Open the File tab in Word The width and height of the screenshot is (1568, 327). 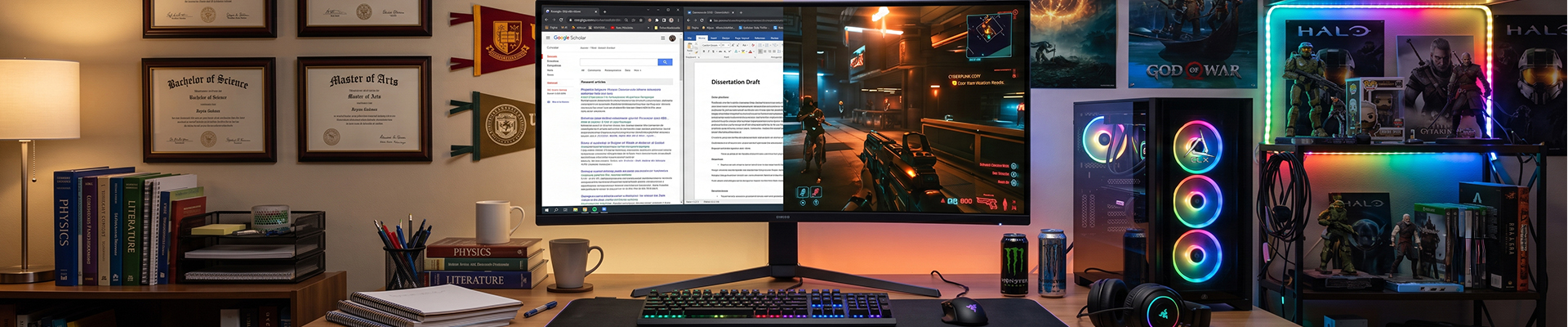[x=689, y=38]
